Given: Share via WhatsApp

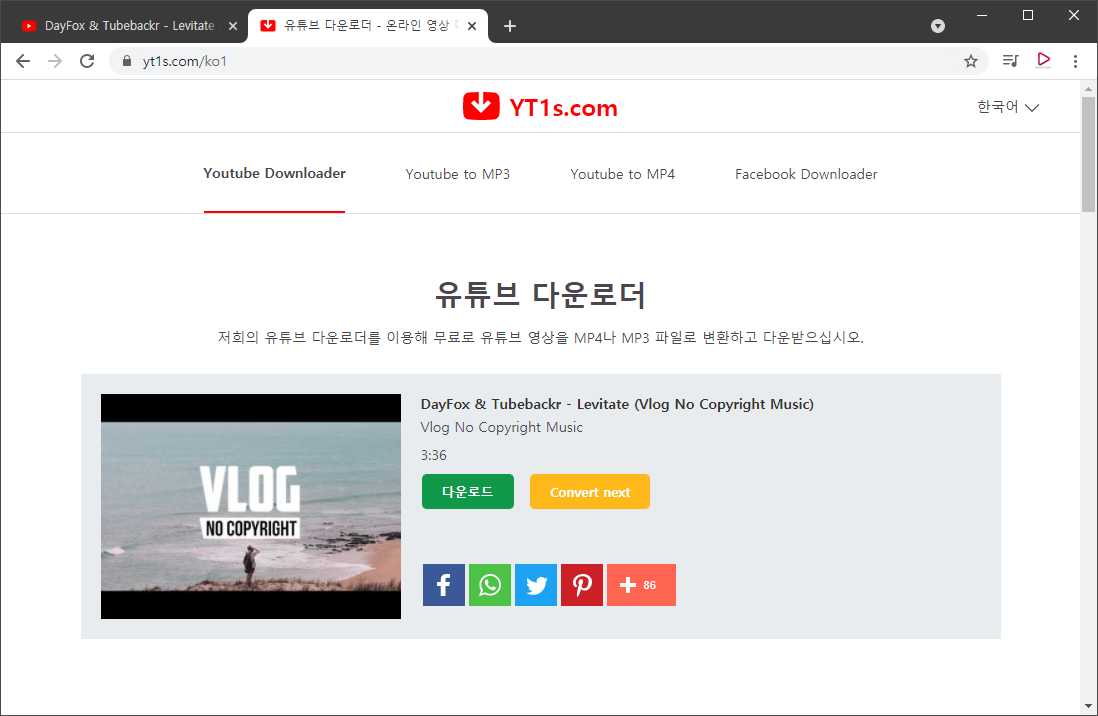Looking at the screenshot, I should (x=489, y=585).
